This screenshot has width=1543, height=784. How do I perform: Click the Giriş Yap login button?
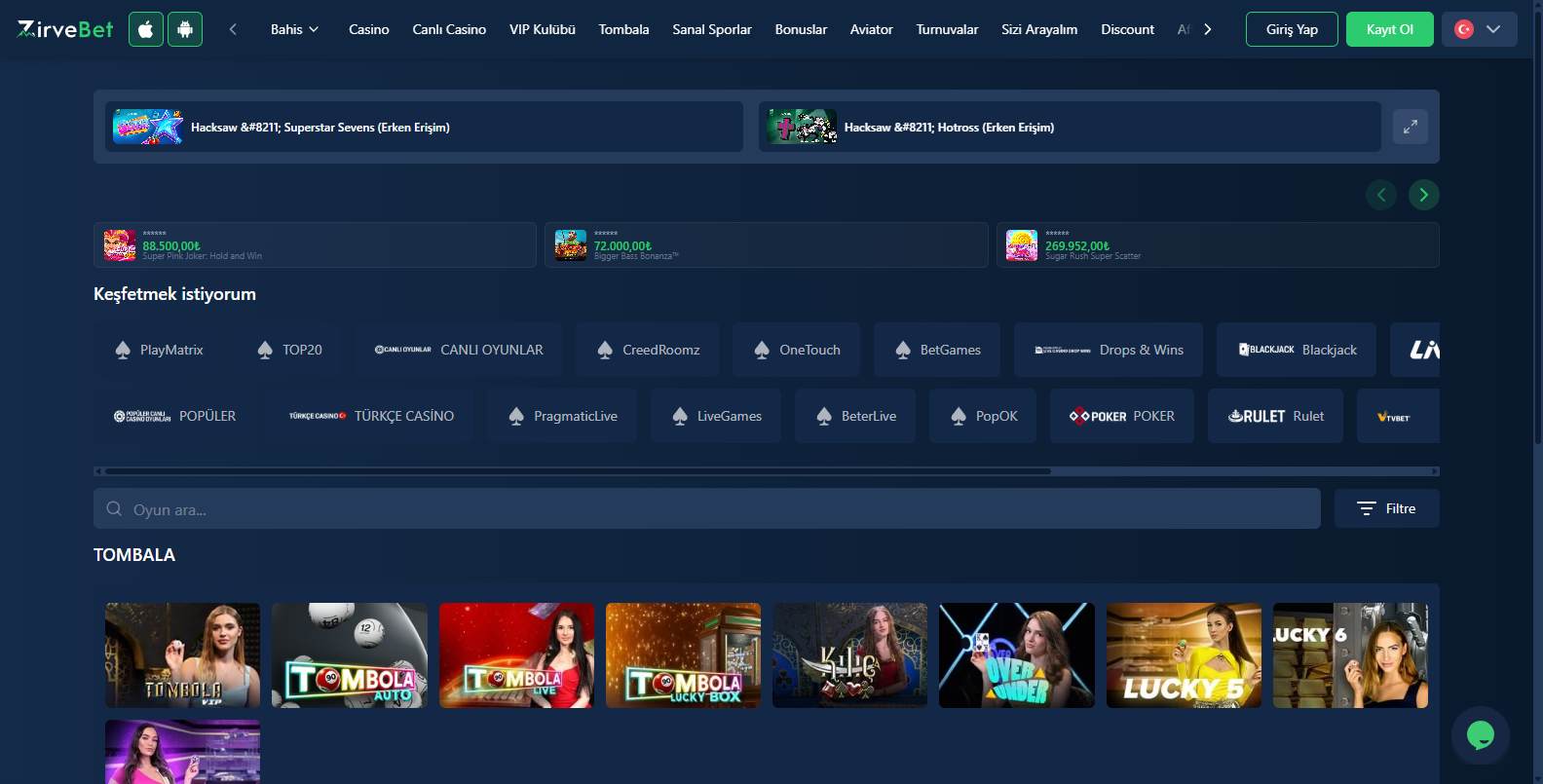pyautogui.click(x=1292, y=29)
